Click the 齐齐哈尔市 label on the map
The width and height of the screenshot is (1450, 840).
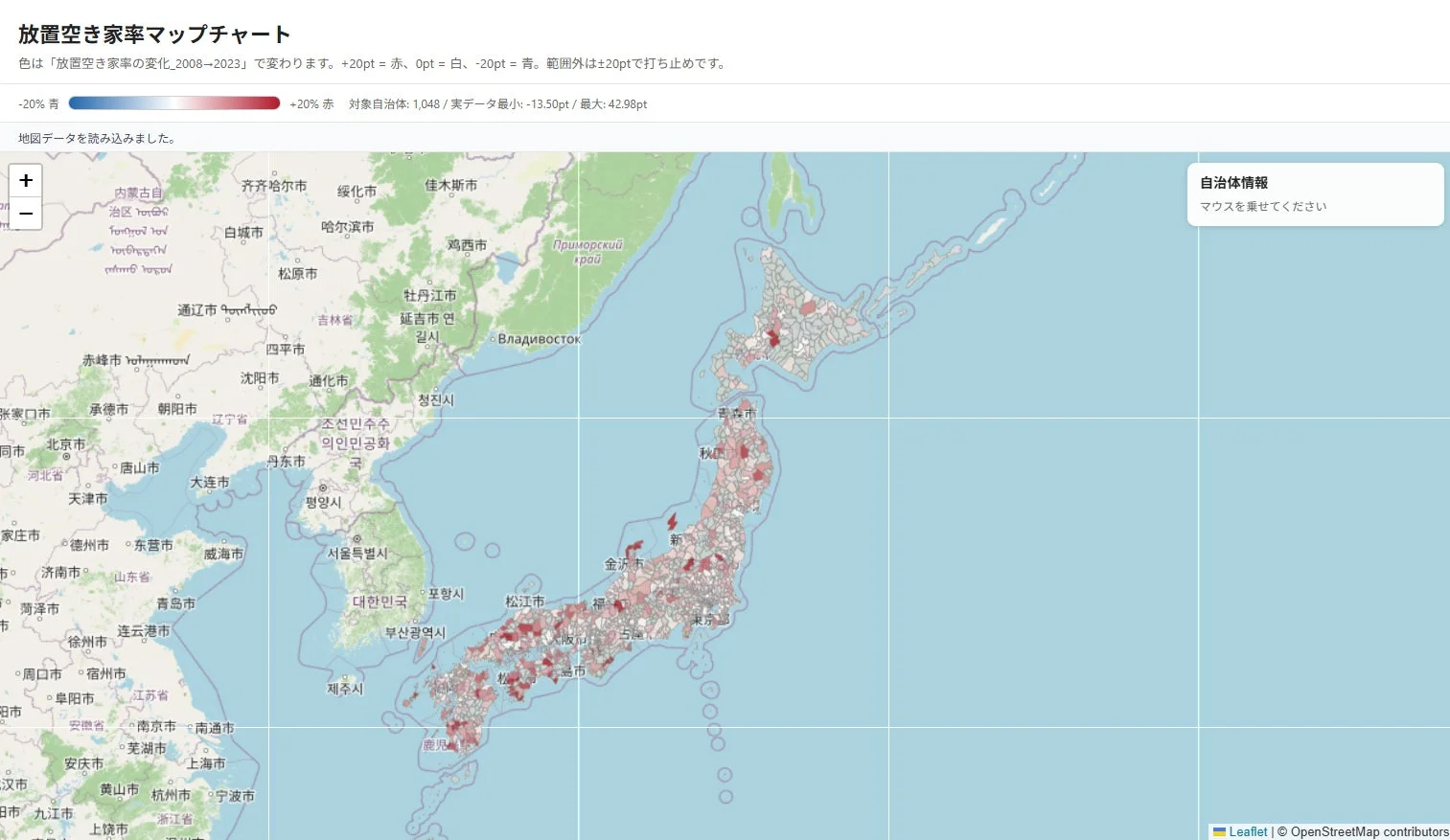click(x=274, y=186)
